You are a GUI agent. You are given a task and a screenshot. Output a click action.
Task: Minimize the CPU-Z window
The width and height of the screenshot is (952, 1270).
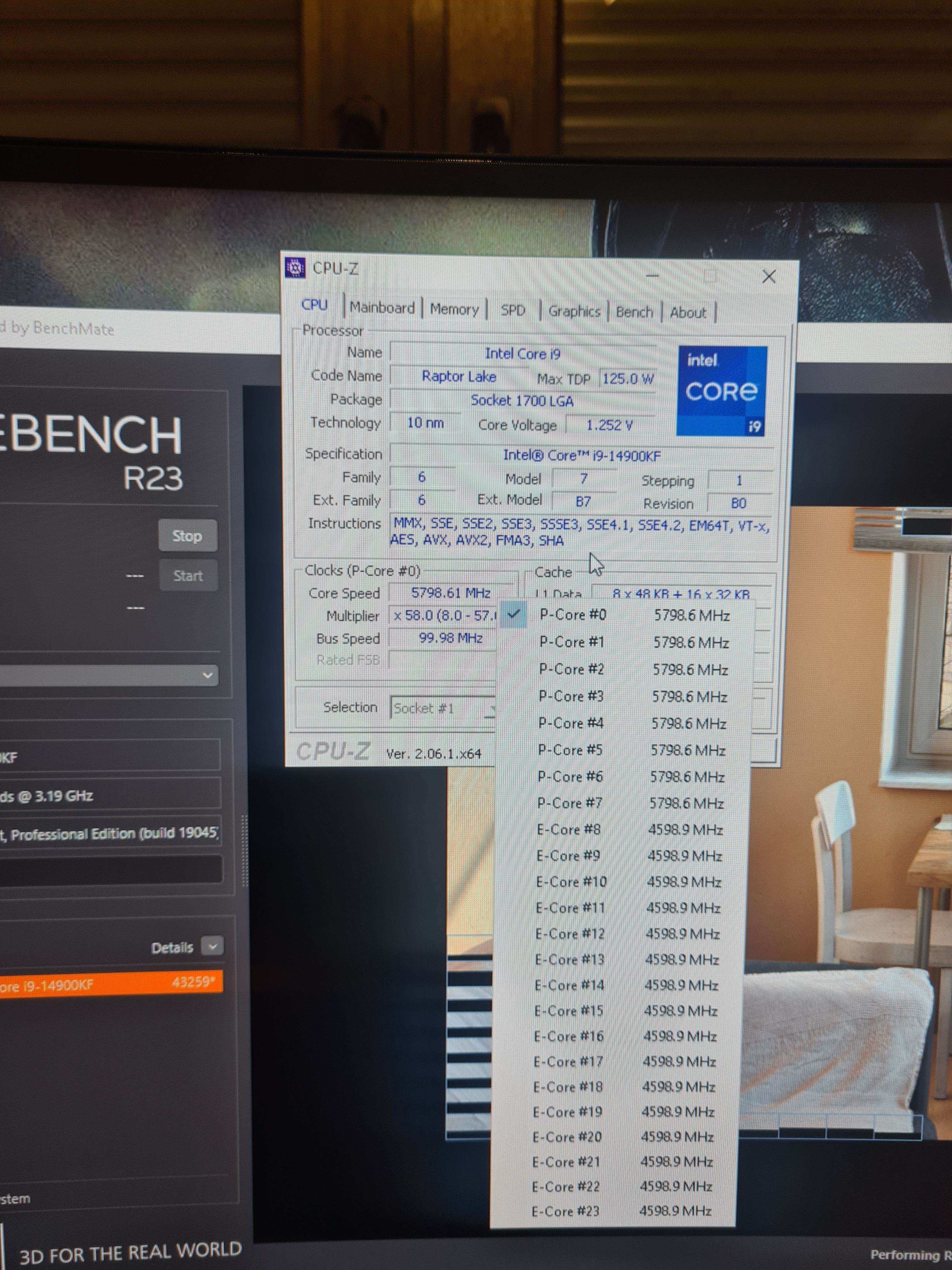tap(652, 276)
